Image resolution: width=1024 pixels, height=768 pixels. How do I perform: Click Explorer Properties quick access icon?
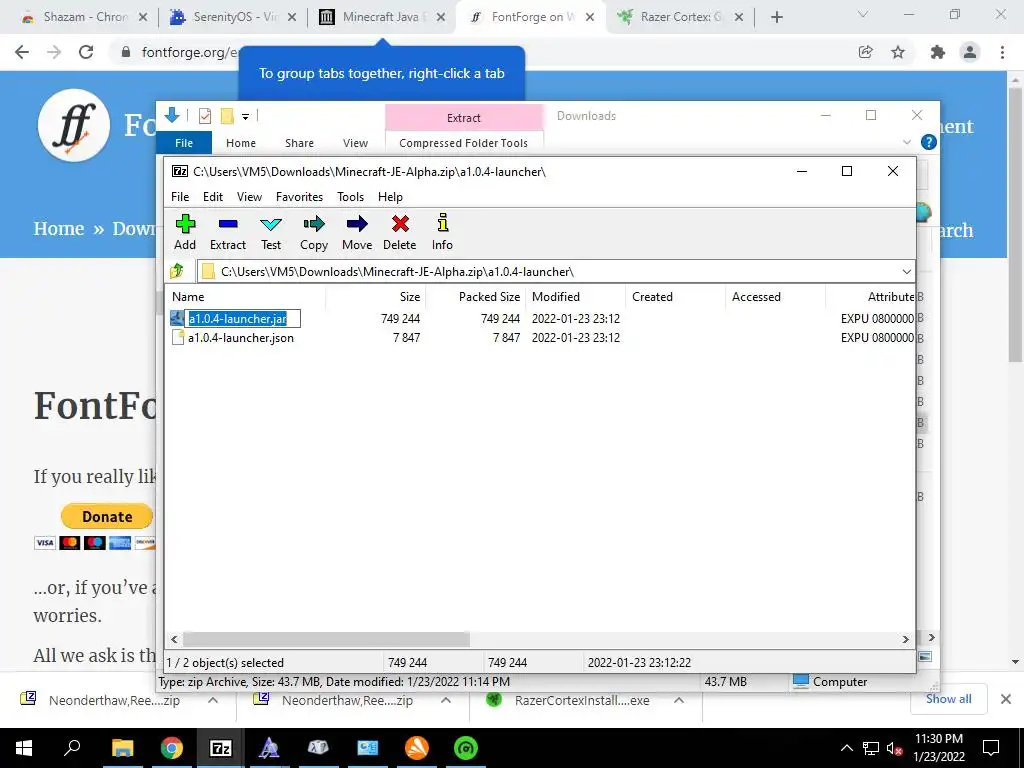click(205, 116)
